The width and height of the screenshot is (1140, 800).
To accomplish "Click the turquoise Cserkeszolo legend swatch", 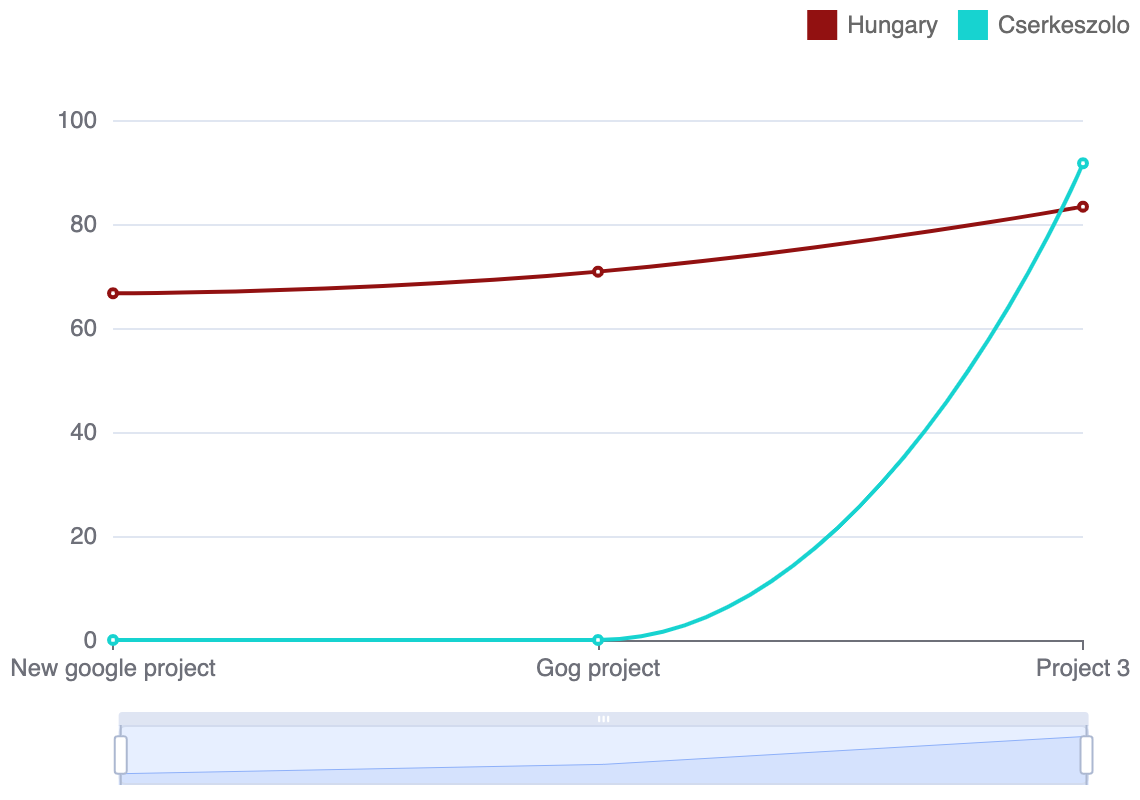I will pyautogui.click(x=973, y=25).
